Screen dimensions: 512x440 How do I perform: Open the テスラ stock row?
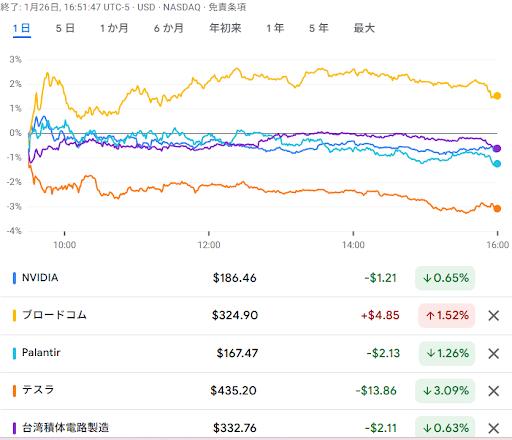coord(256,391)
